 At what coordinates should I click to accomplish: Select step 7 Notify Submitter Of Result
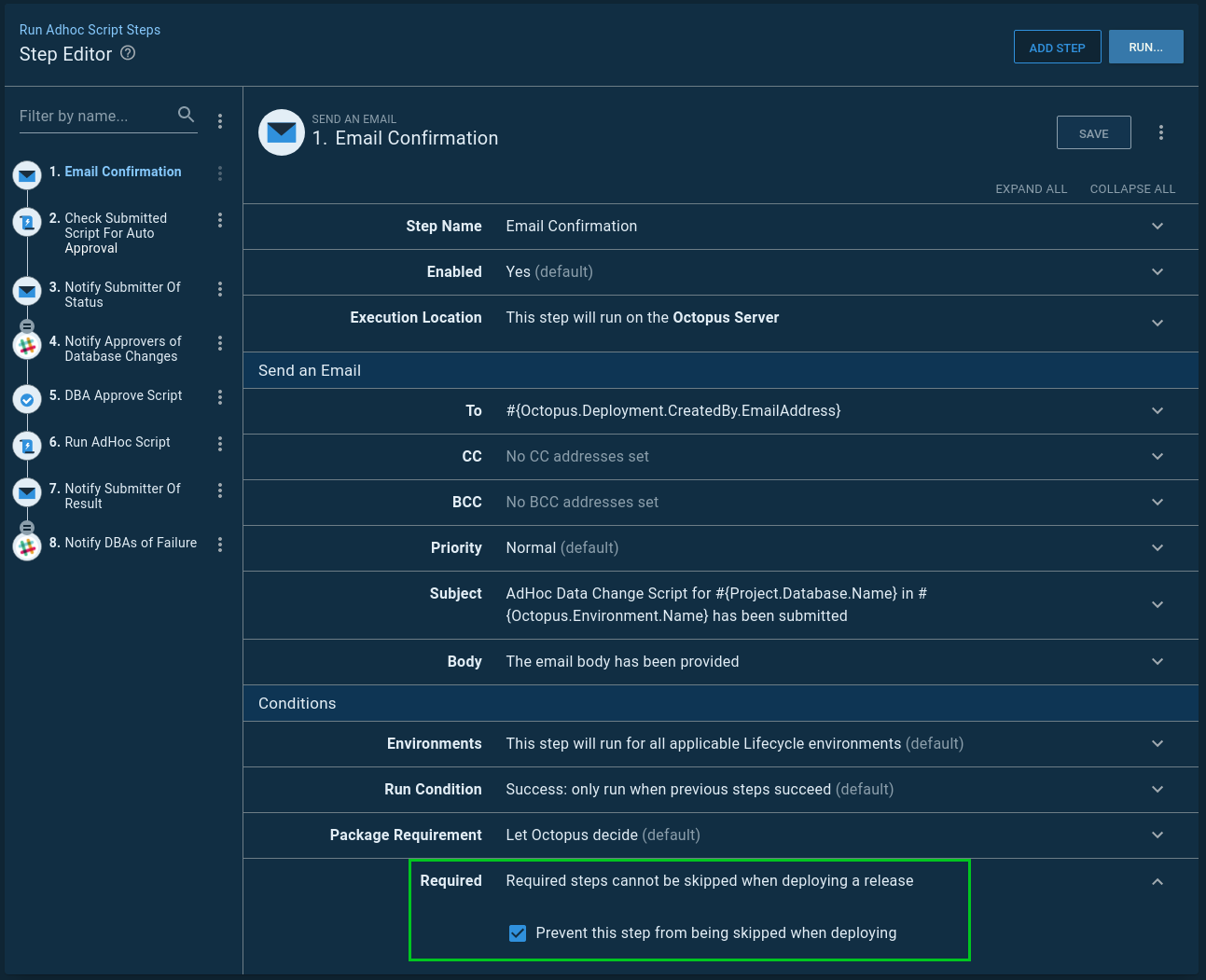[121, 496]
